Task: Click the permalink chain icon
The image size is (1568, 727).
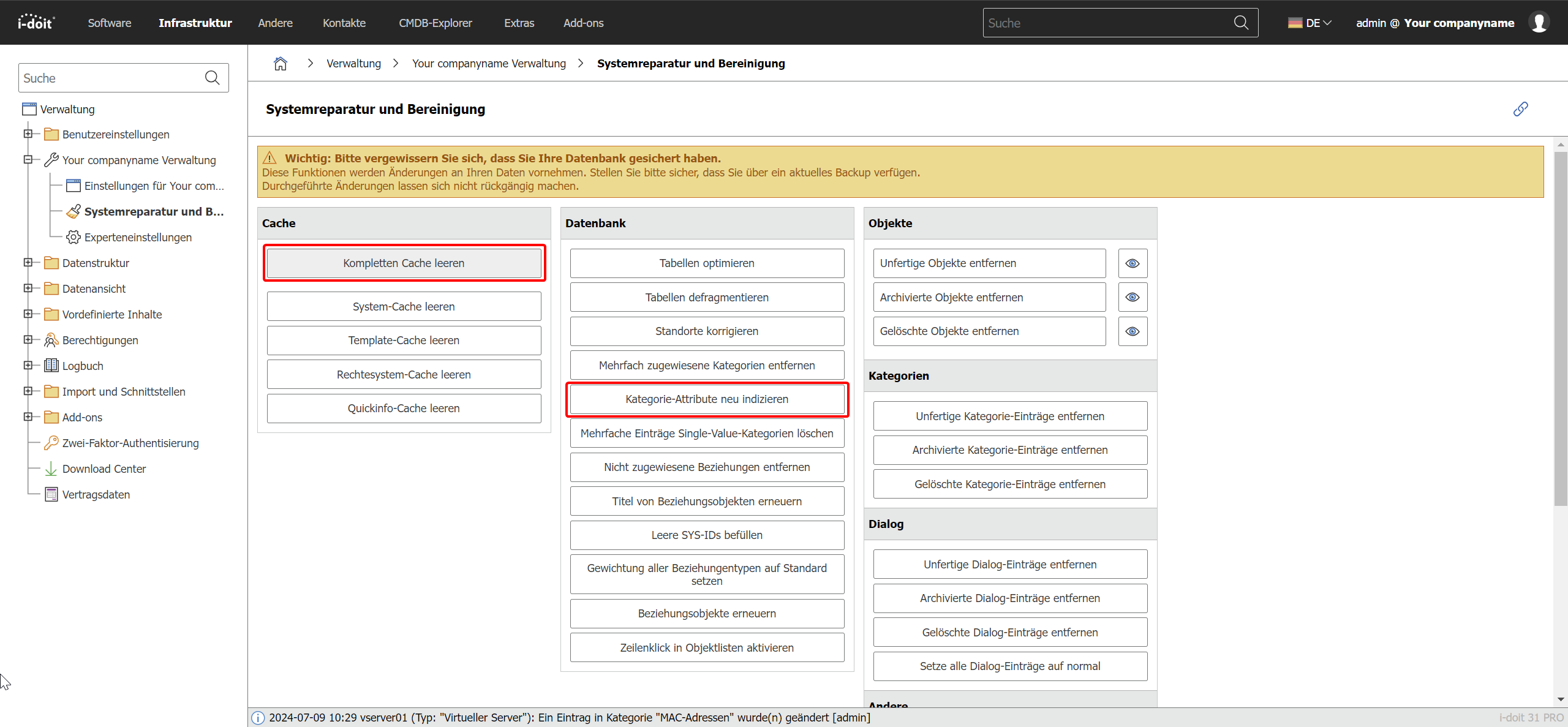Action: [x=1520, y=109]
